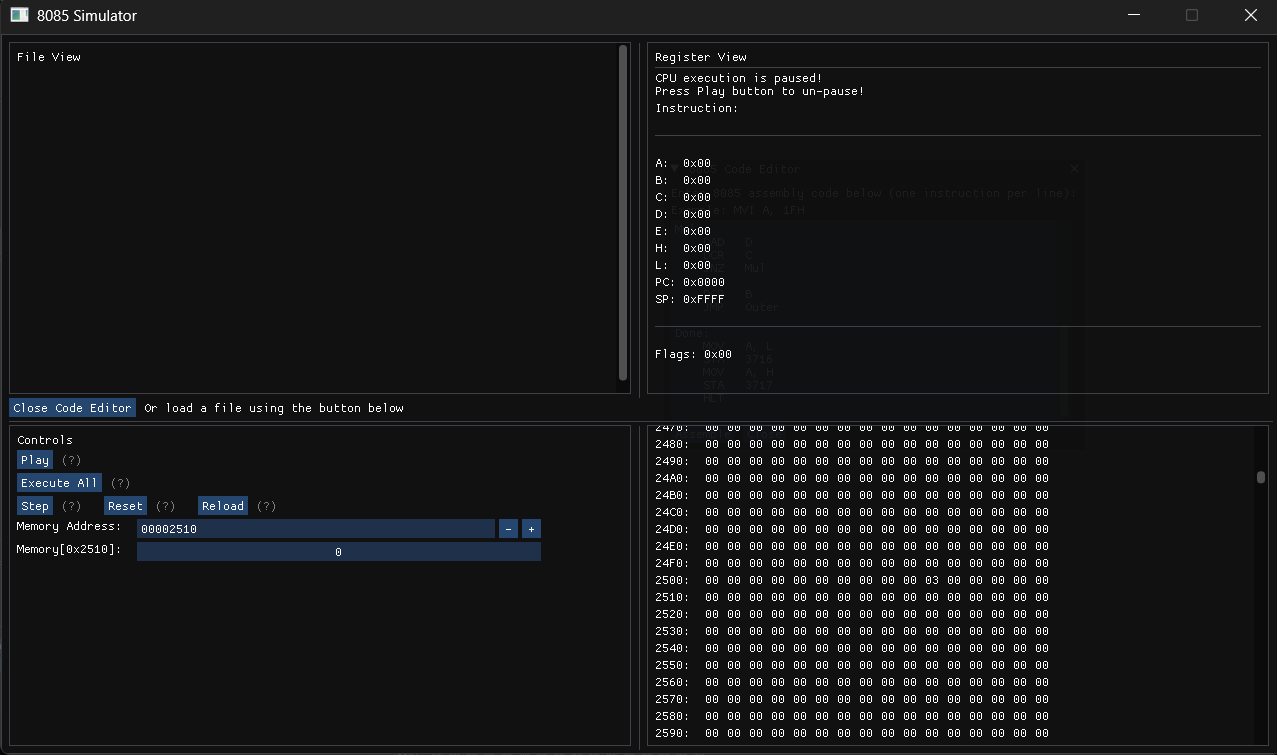
Task: Start CPU execution with the Play button
Action: 35,460
